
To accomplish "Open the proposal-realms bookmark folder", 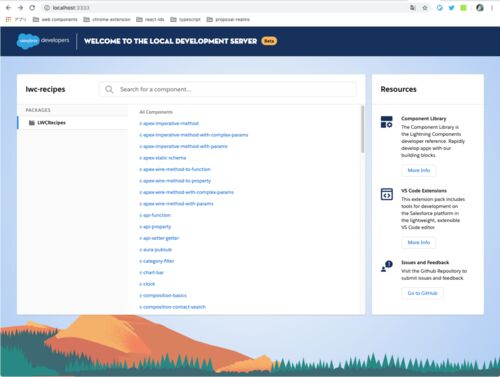I will point(228,19).
